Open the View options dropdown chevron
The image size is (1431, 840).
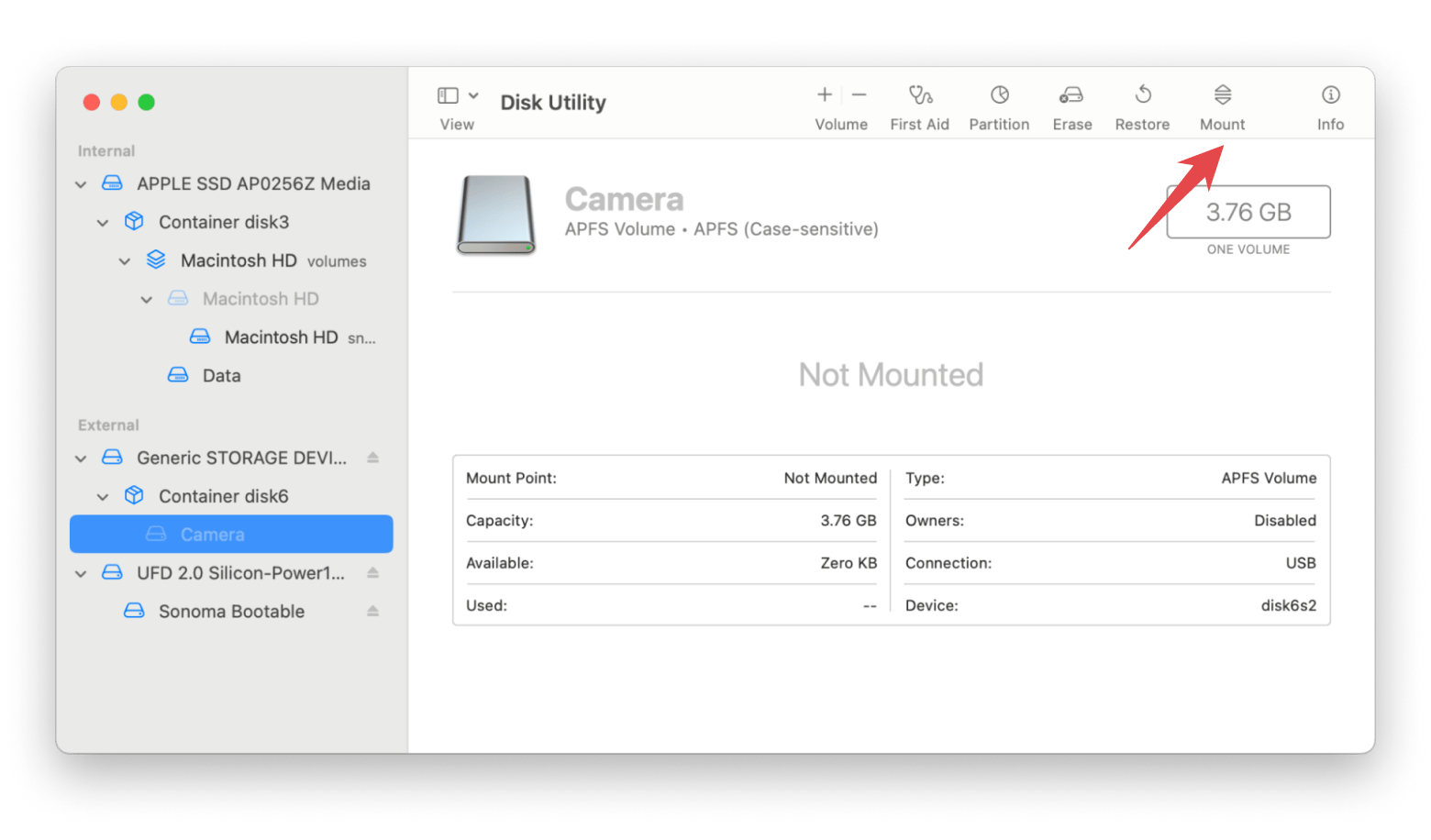[473, 95]
